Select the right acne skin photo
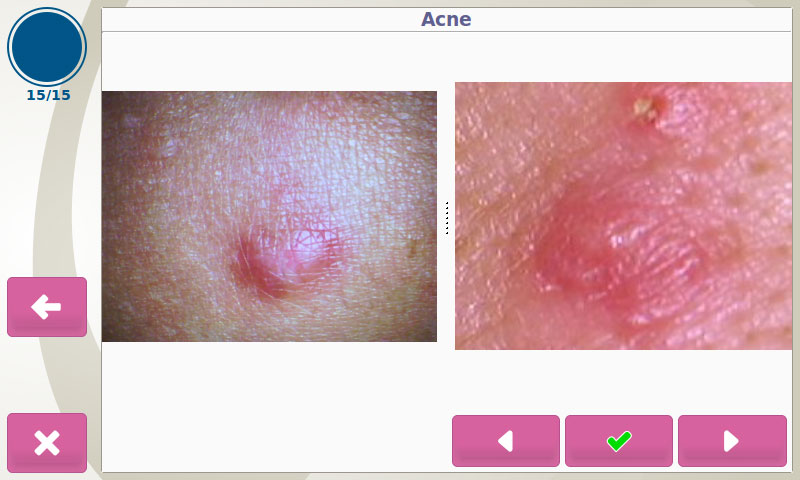 click(x=623, y=216)
